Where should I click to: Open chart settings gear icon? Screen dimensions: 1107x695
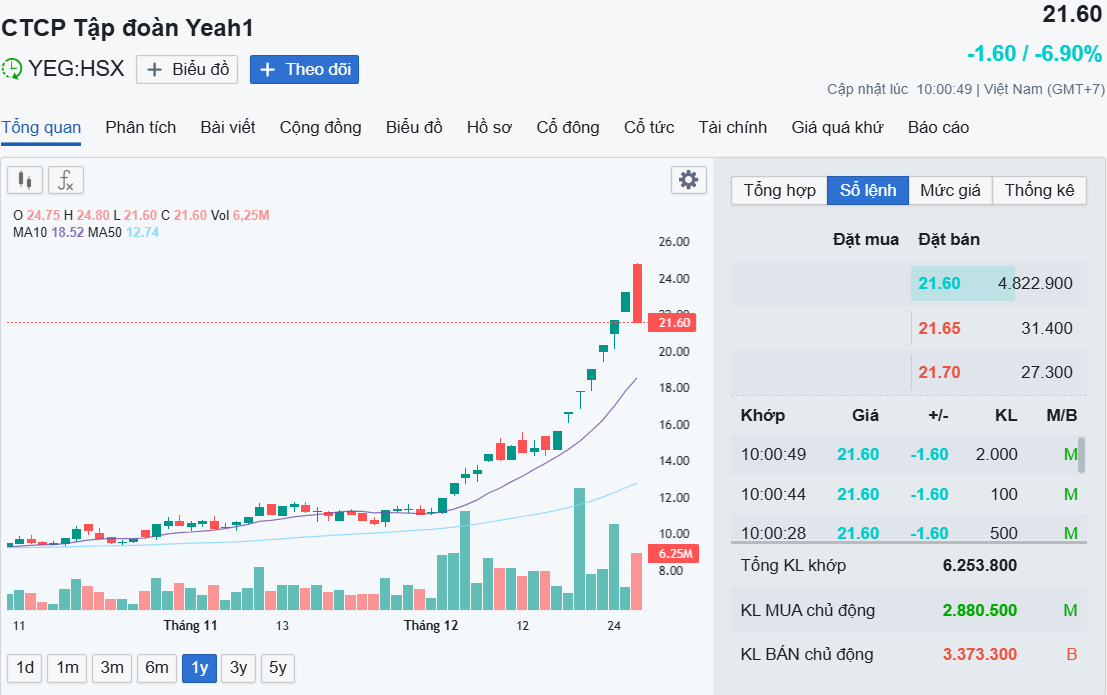(x=688, y=180)
